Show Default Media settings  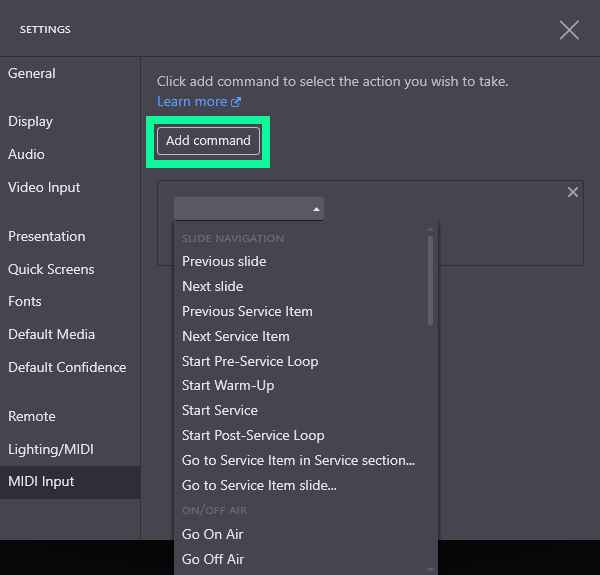coord(51,334)
